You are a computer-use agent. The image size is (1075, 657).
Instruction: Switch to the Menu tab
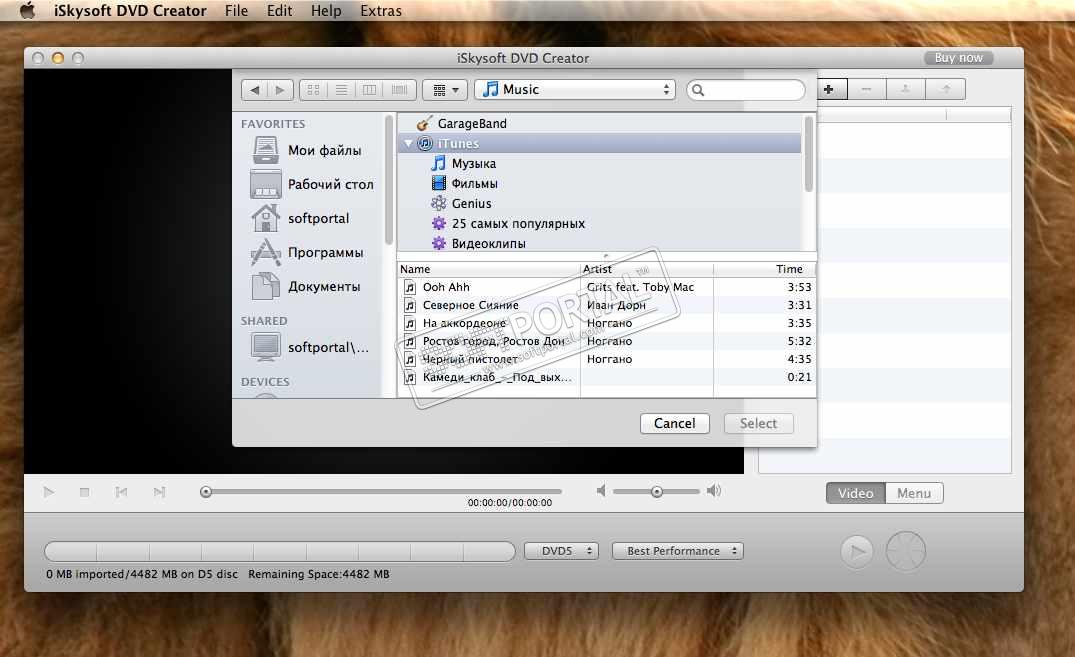pyautogui.click(x=914, y=493)
